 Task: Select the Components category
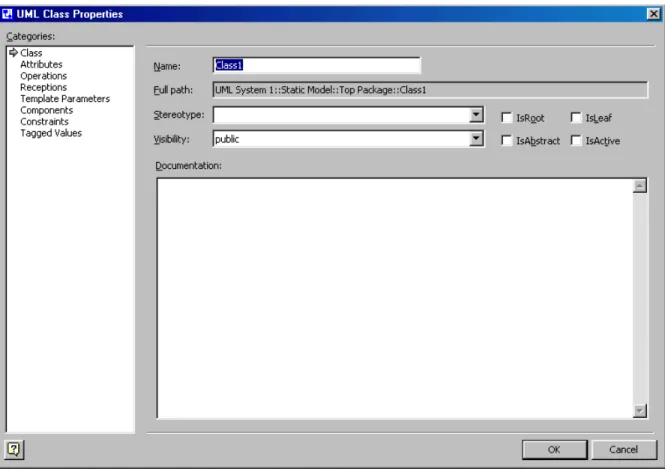pos(46,110)
